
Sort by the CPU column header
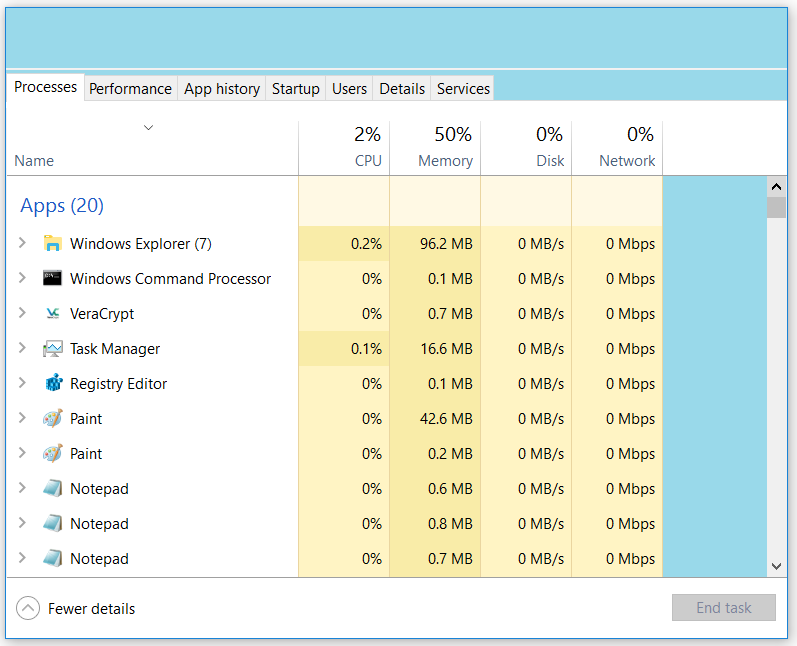(x=344, y=148)
